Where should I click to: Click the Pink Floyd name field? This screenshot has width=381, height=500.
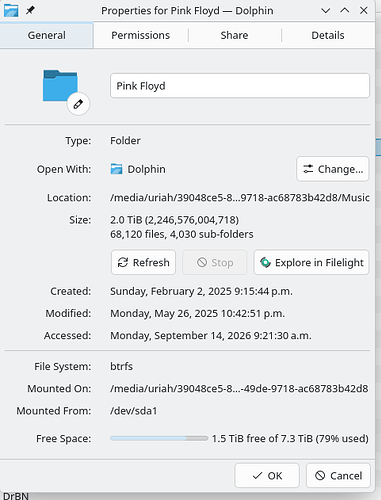pos(240,86)
